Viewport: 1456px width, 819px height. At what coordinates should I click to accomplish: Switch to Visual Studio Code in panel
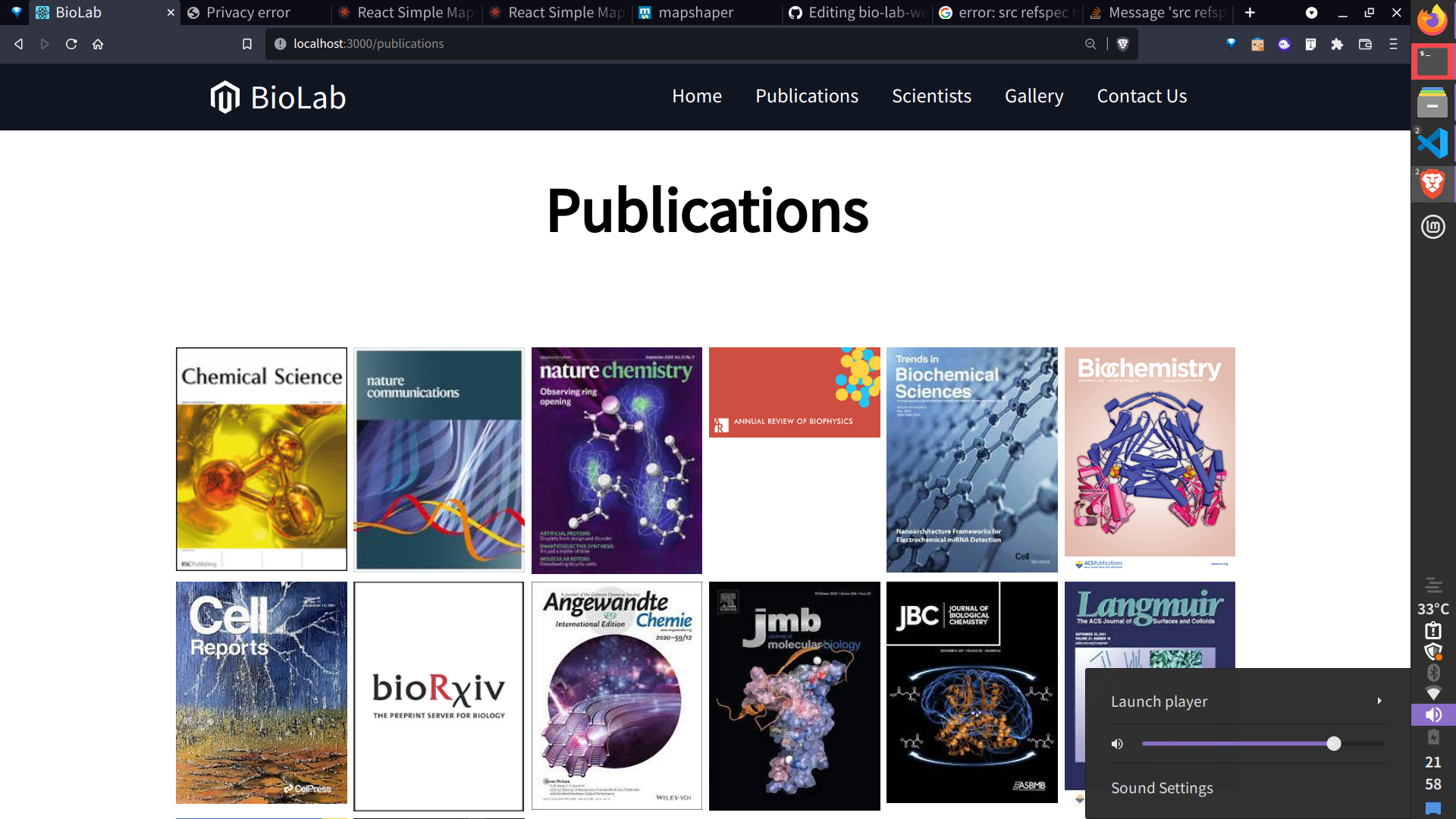(1432, 143)
